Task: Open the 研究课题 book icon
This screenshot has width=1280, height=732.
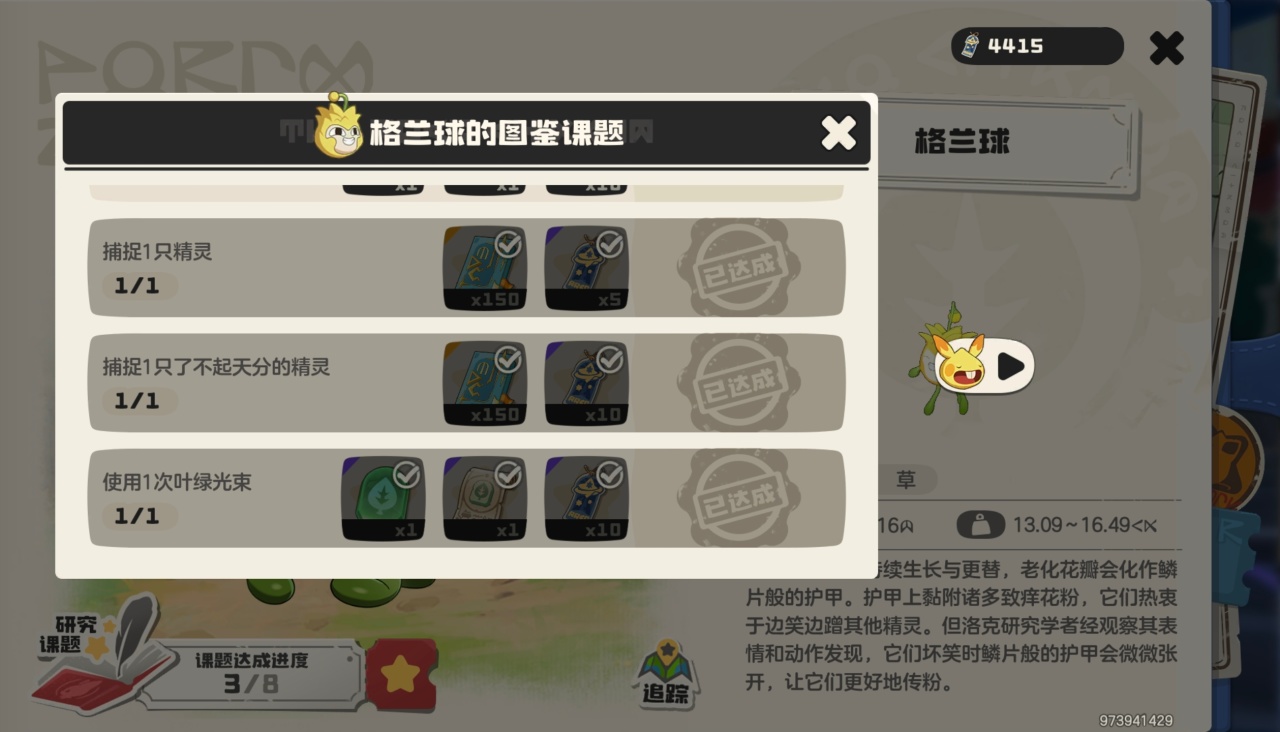Action: (x=100, y=652)
